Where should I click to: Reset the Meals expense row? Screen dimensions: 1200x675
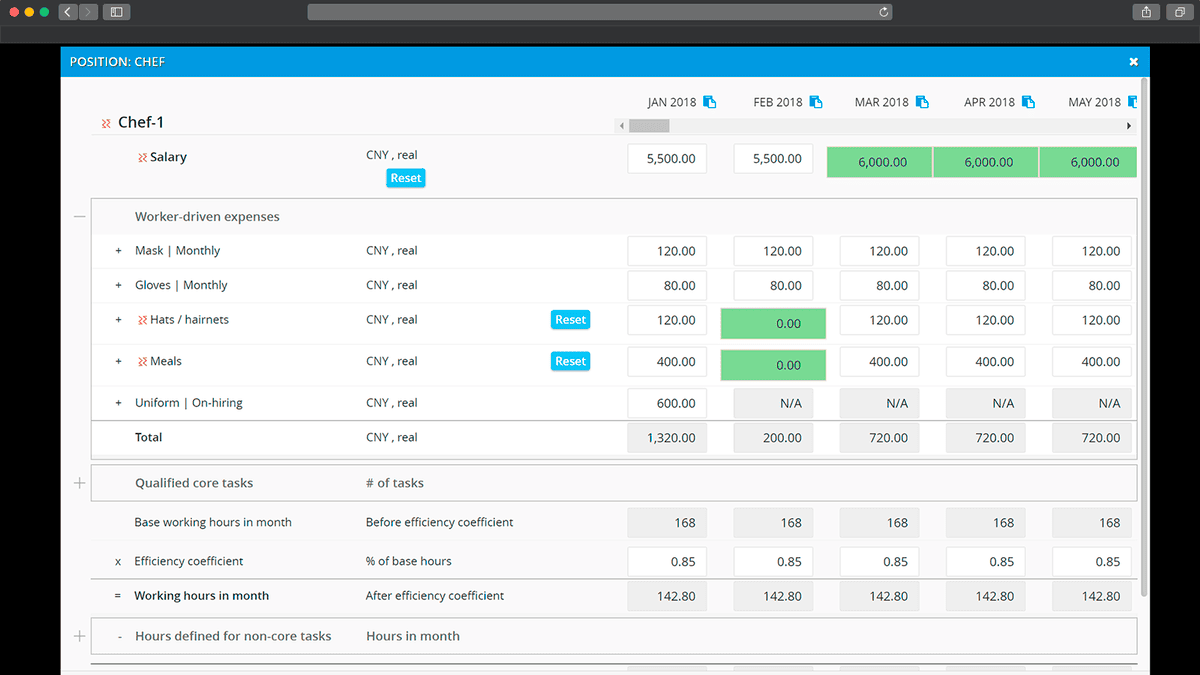pos(570,361)
